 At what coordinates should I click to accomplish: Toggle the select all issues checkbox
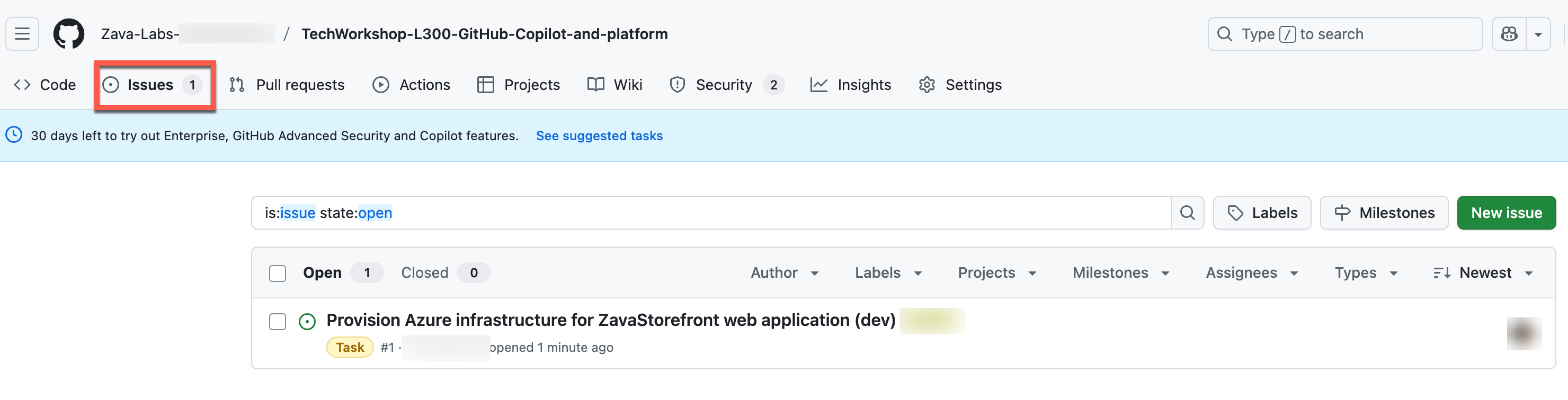click(278, 274)
